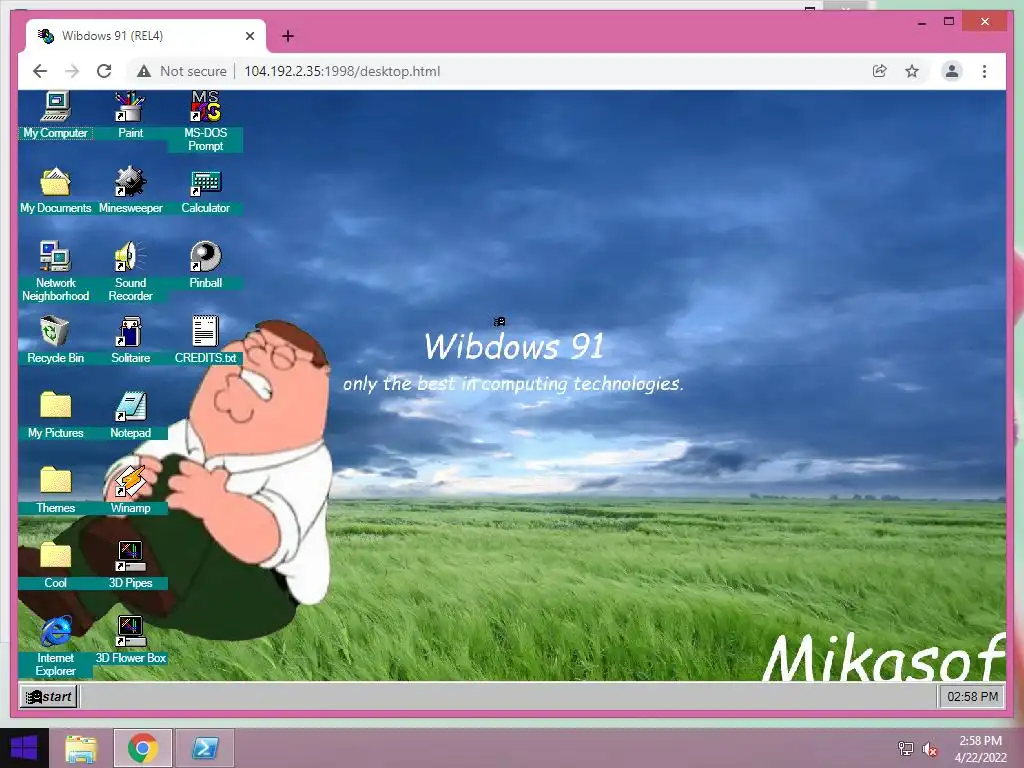Click the Not secure warning indicator
Viewport: 1024px width, 768px height.
tap(182, 71)
